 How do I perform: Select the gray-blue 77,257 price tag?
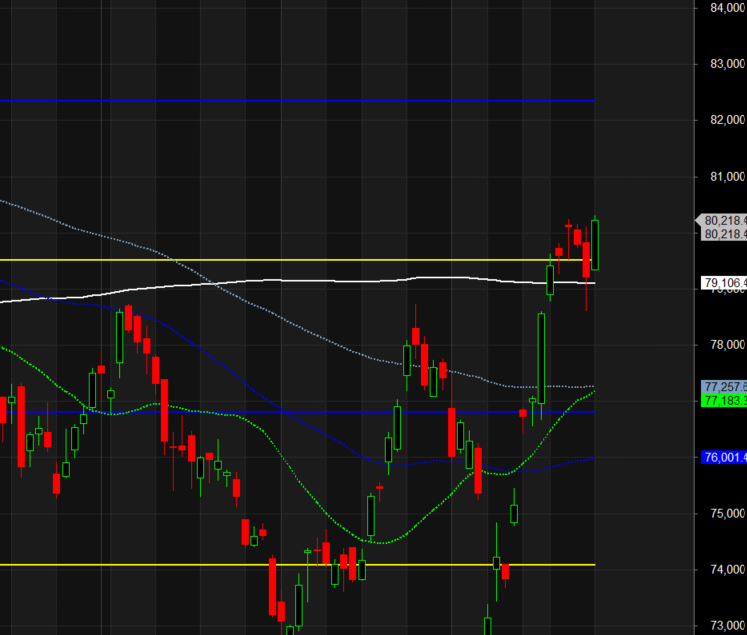724,386
